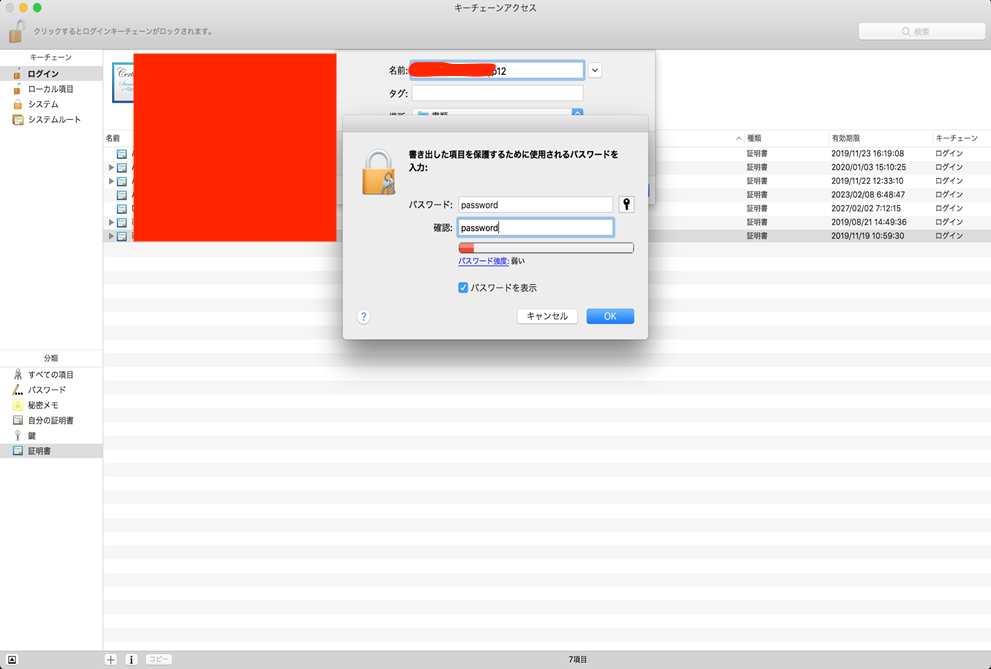Show the すべての項目 category
The height and width of the screenshot is (669, 991).
click(x=51, y=375)
